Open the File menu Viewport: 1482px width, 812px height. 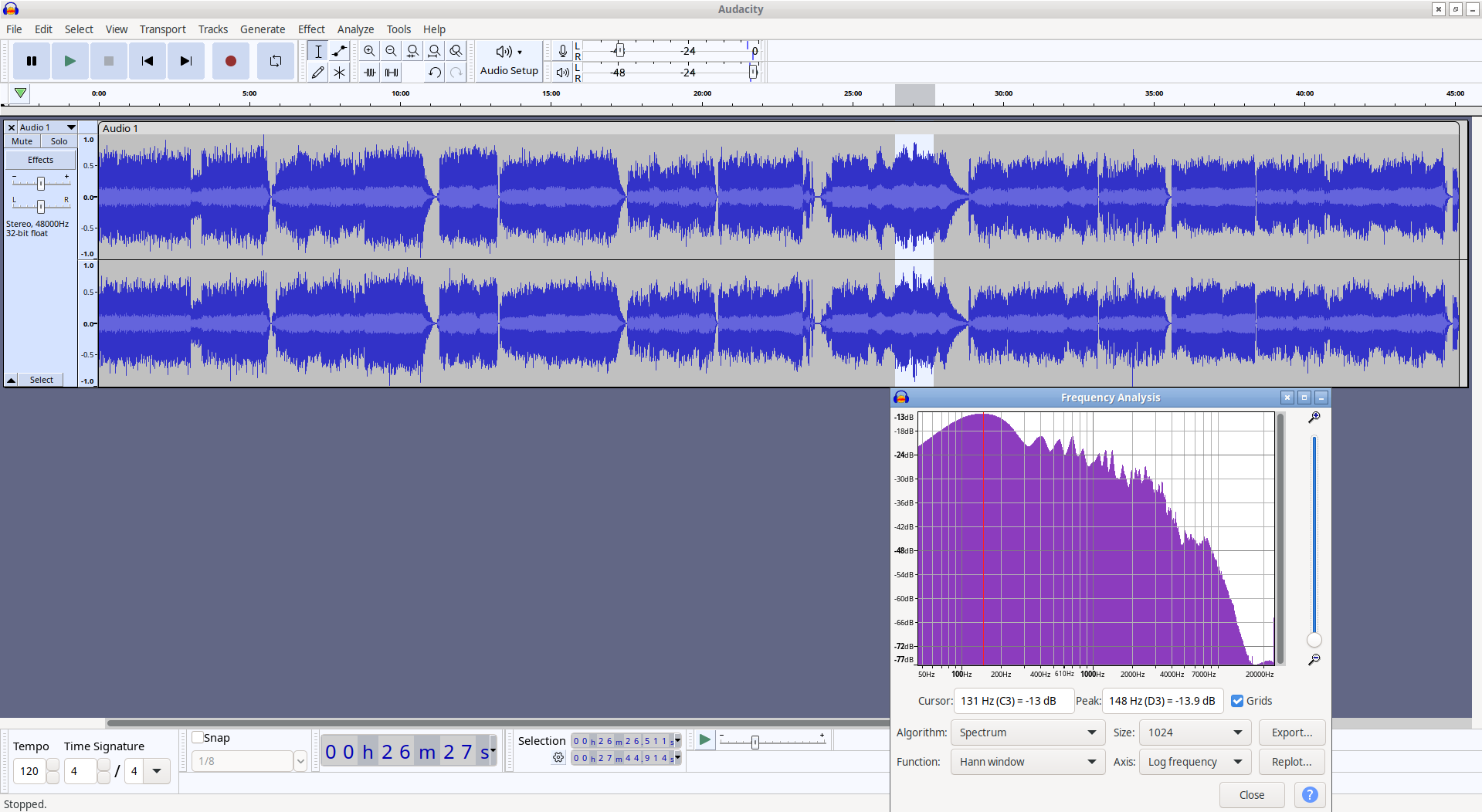14,29
